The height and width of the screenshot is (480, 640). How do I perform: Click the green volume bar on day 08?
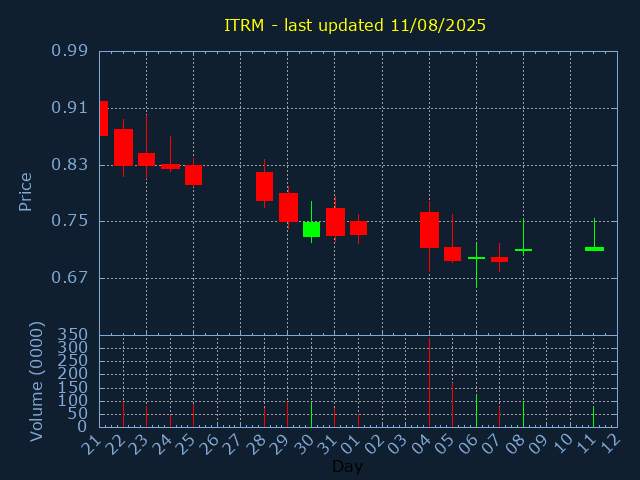(x=523, y=415)
